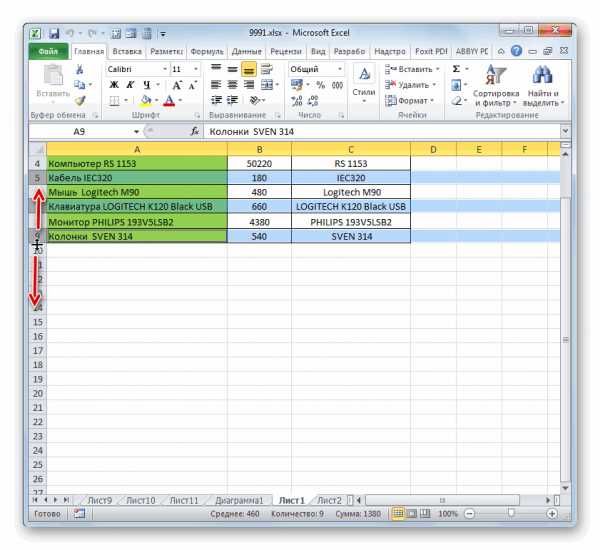The height and width of the screenshot is (550, 600).
Task: Click the font color A icon
Action: click(169, 101)
